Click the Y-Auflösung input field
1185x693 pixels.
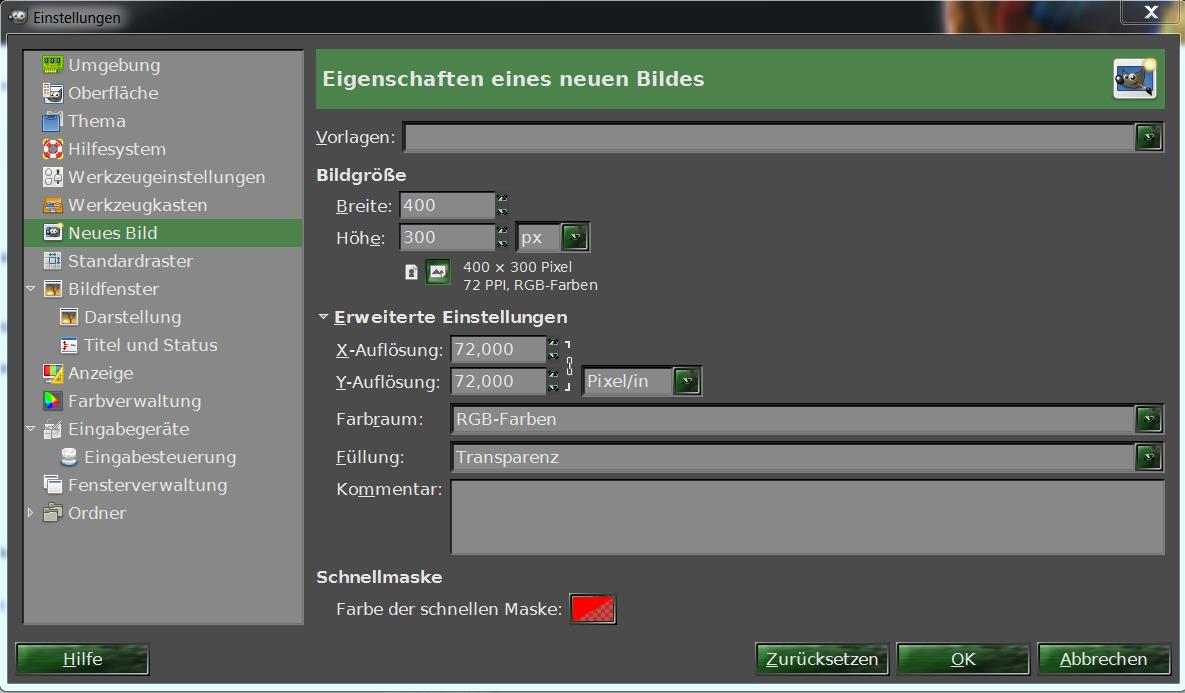[498, 381]
